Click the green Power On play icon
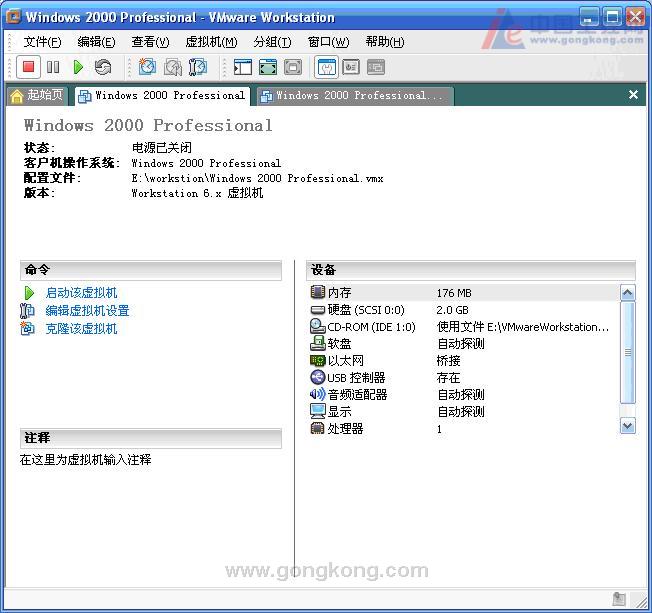Screen dimensions: 652x613 [78, 67]
